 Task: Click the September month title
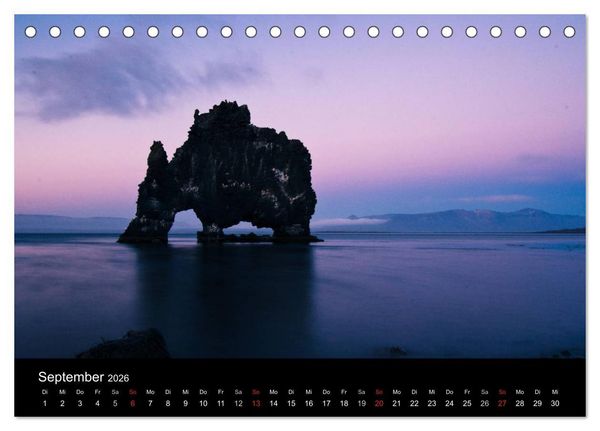coord(71,377)
